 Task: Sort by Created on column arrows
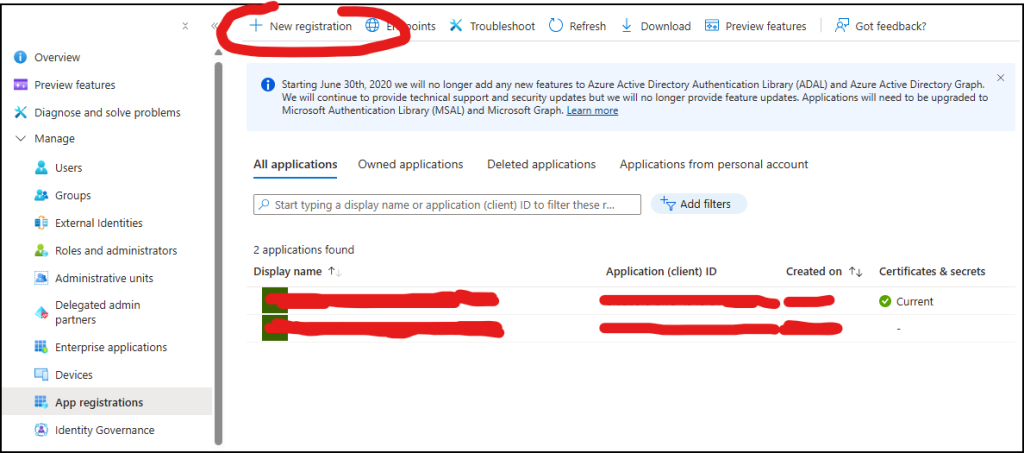pyautogui.click(x=855, y=272)
